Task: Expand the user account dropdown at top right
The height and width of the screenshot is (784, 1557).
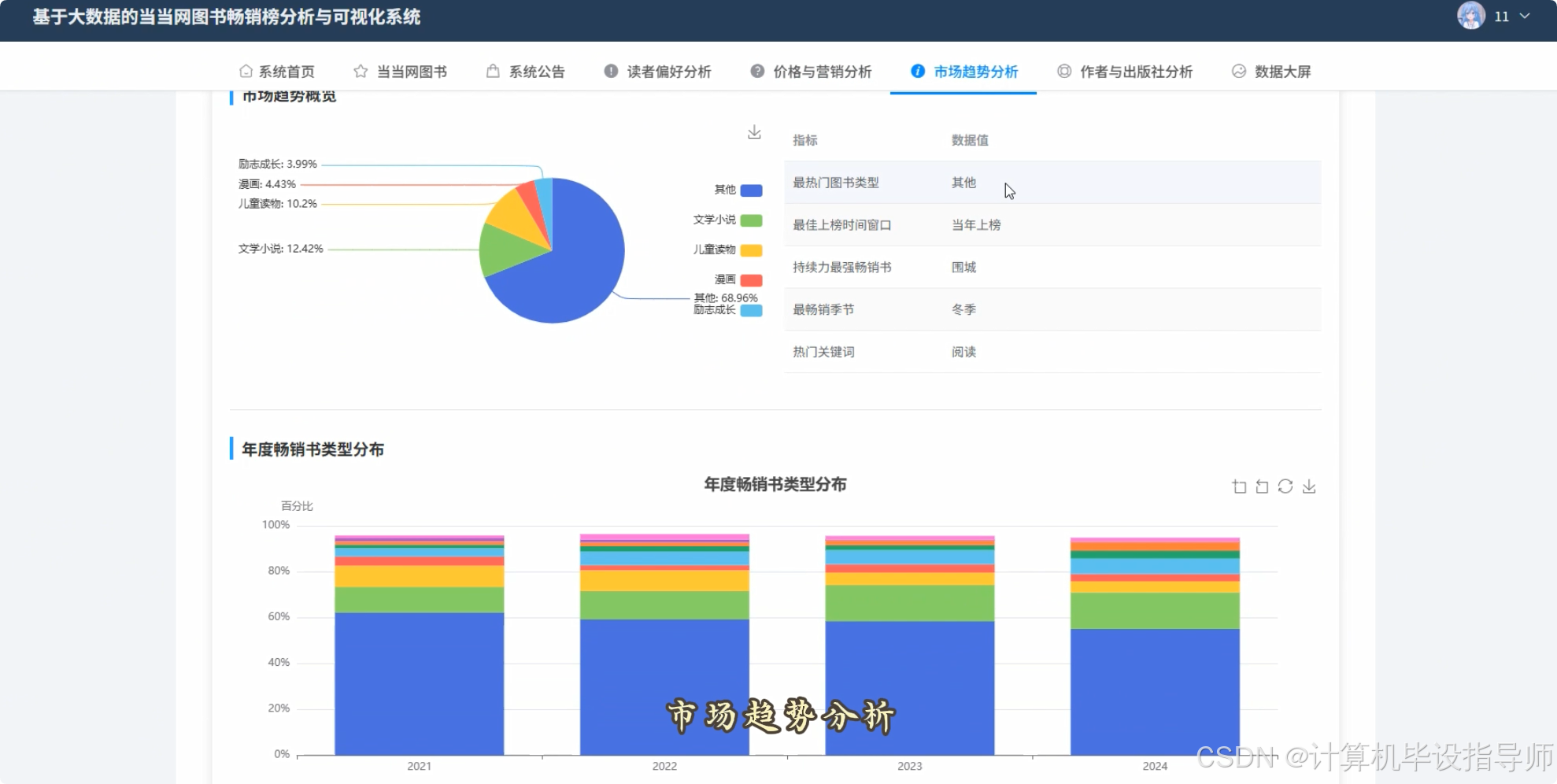Action: point(1525,16)
